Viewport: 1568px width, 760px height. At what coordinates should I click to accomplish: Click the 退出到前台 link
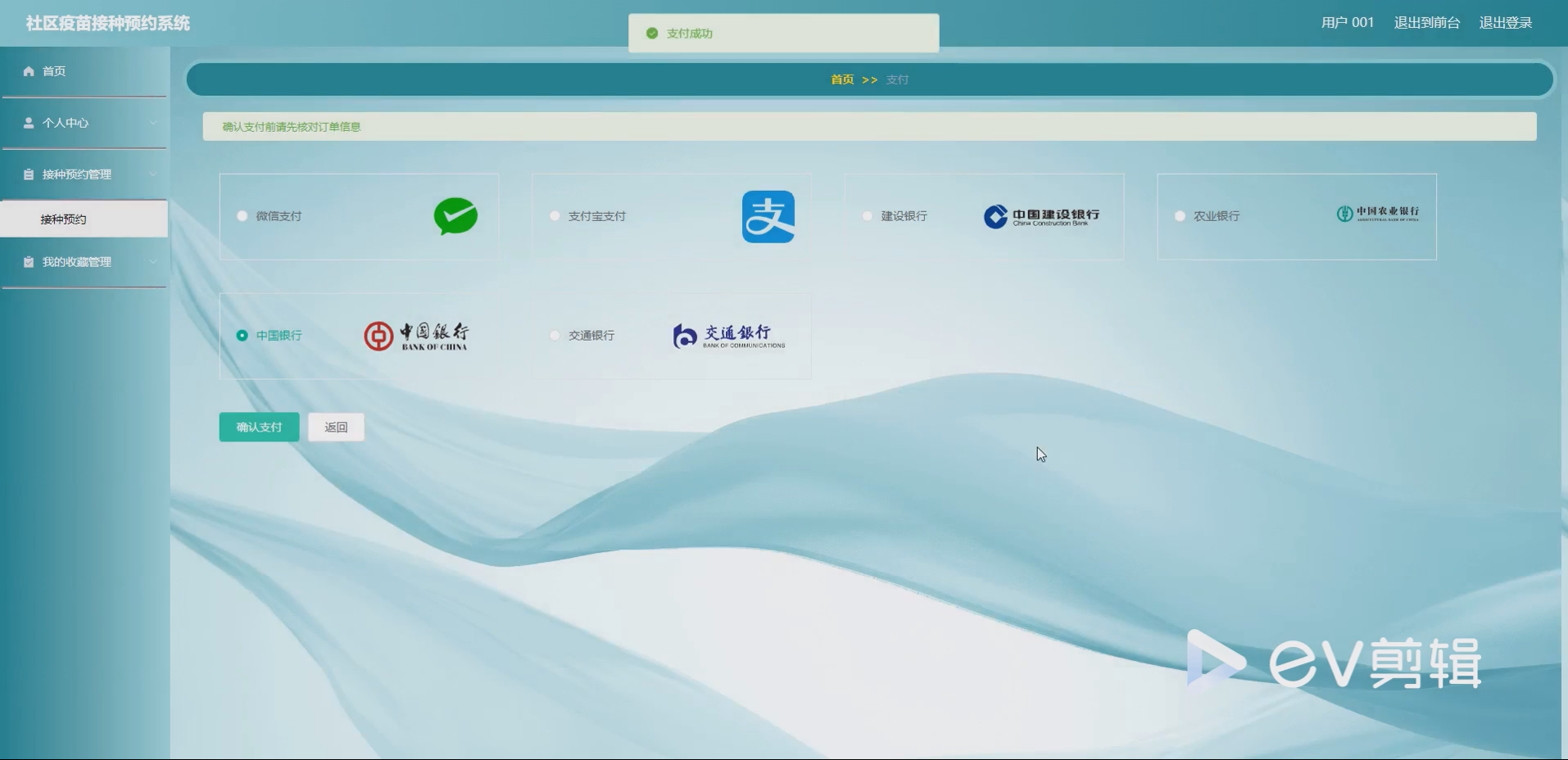coord(1427,23)
